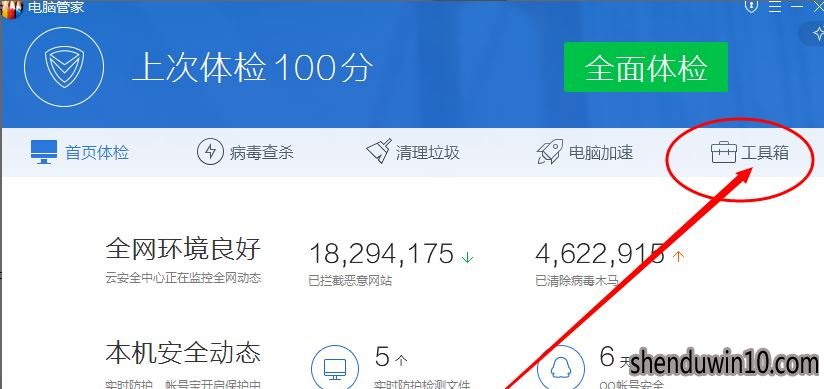Viewport: 824px width, 389px height.
Task: Open the 病毒查杀 virus scan tab
Action: [245, 152]
